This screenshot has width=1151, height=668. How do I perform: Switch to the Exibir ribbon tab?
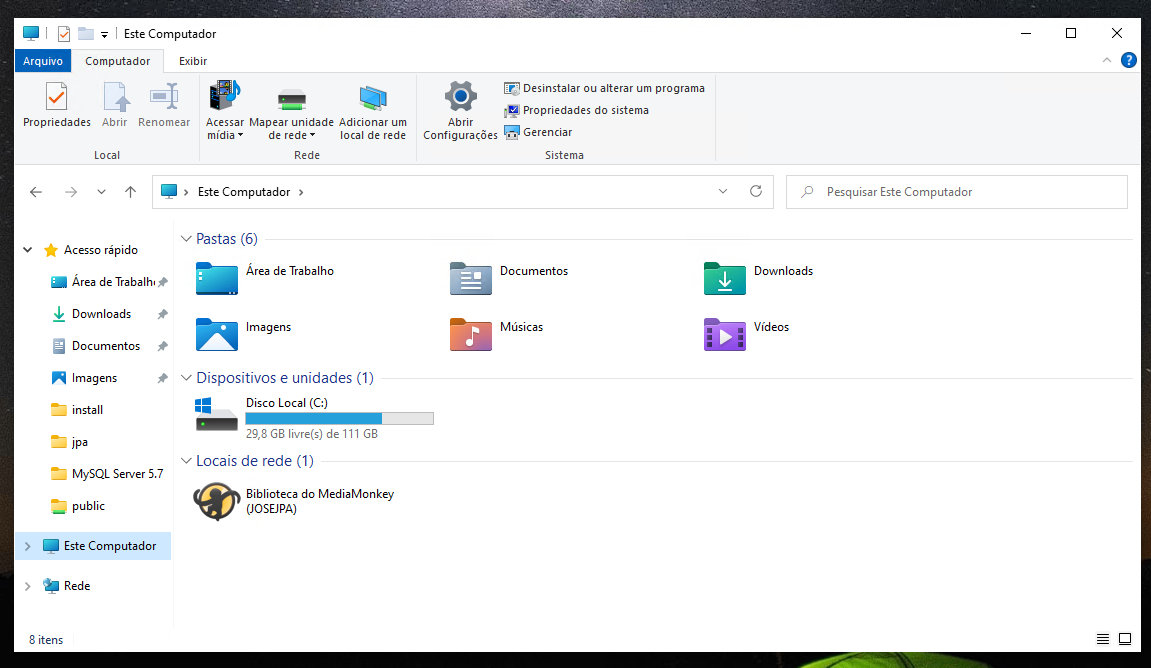(193, 61)
